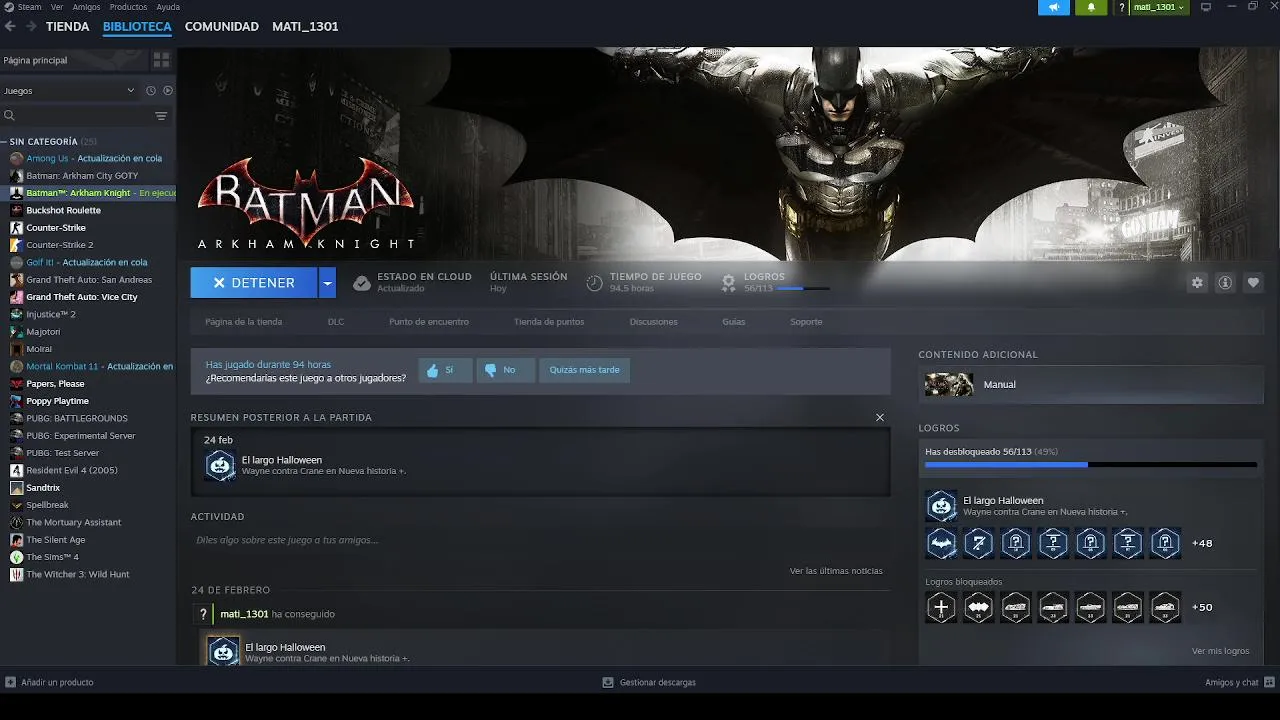This screenshot has width=1280, height=720.
Task: Open Ver mis logros link
Action: pos(1220,651)
